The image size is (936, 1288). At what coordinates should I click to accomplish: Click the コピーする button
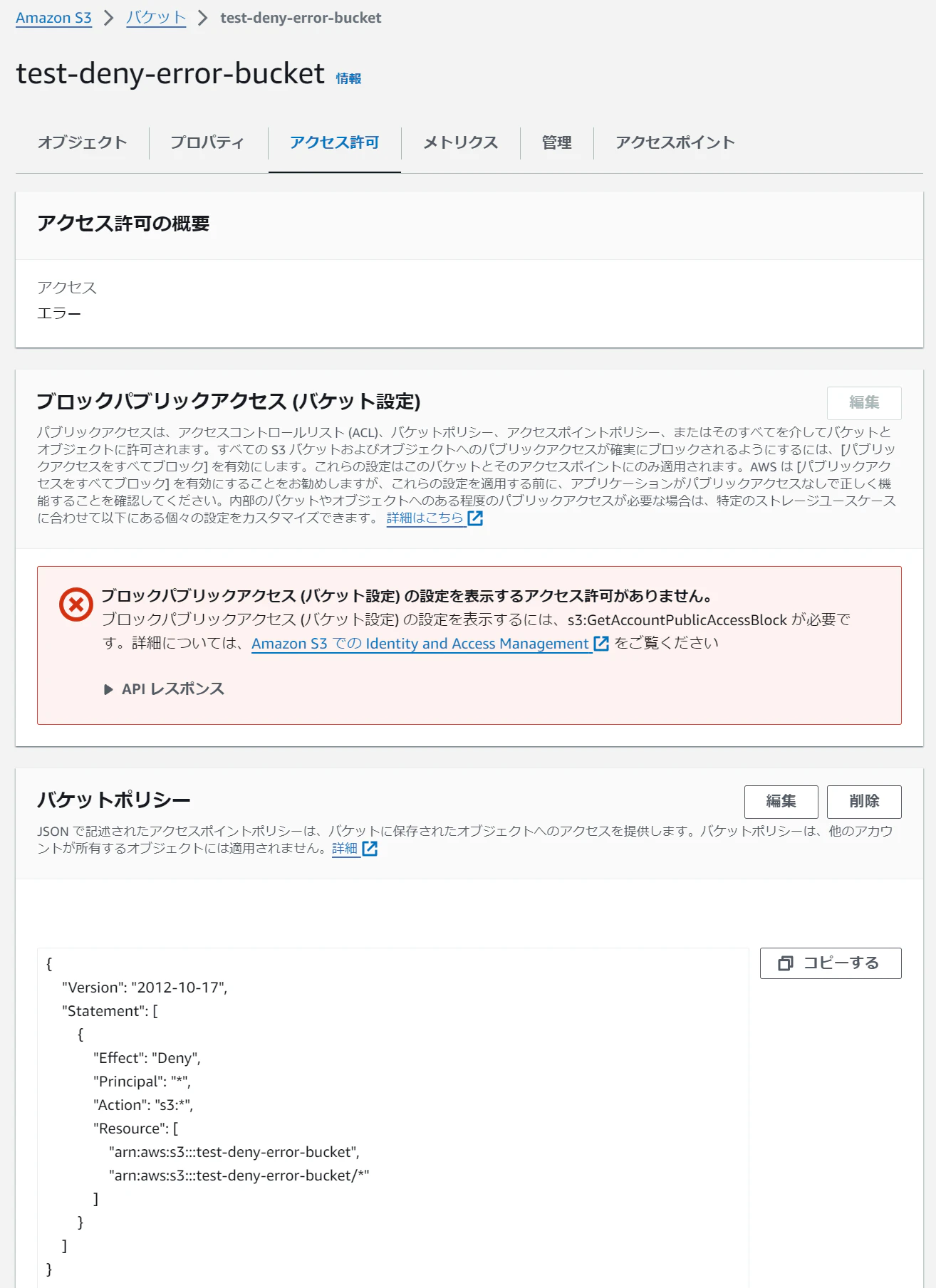pos(831,963)
